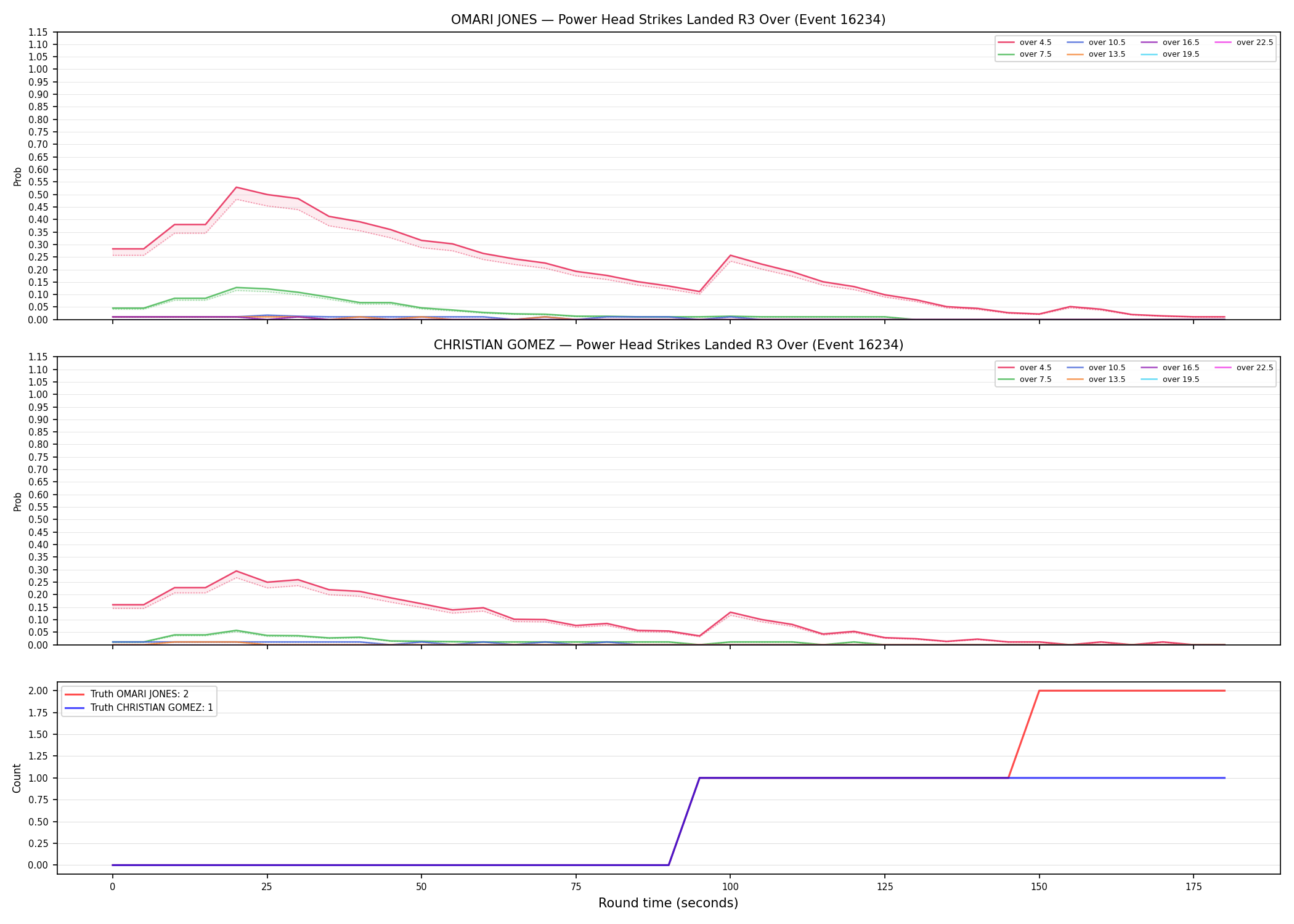This screenshot has height=924, width=1294.
Task: Click x-axis tick label 125
Action: coord(884,887)
